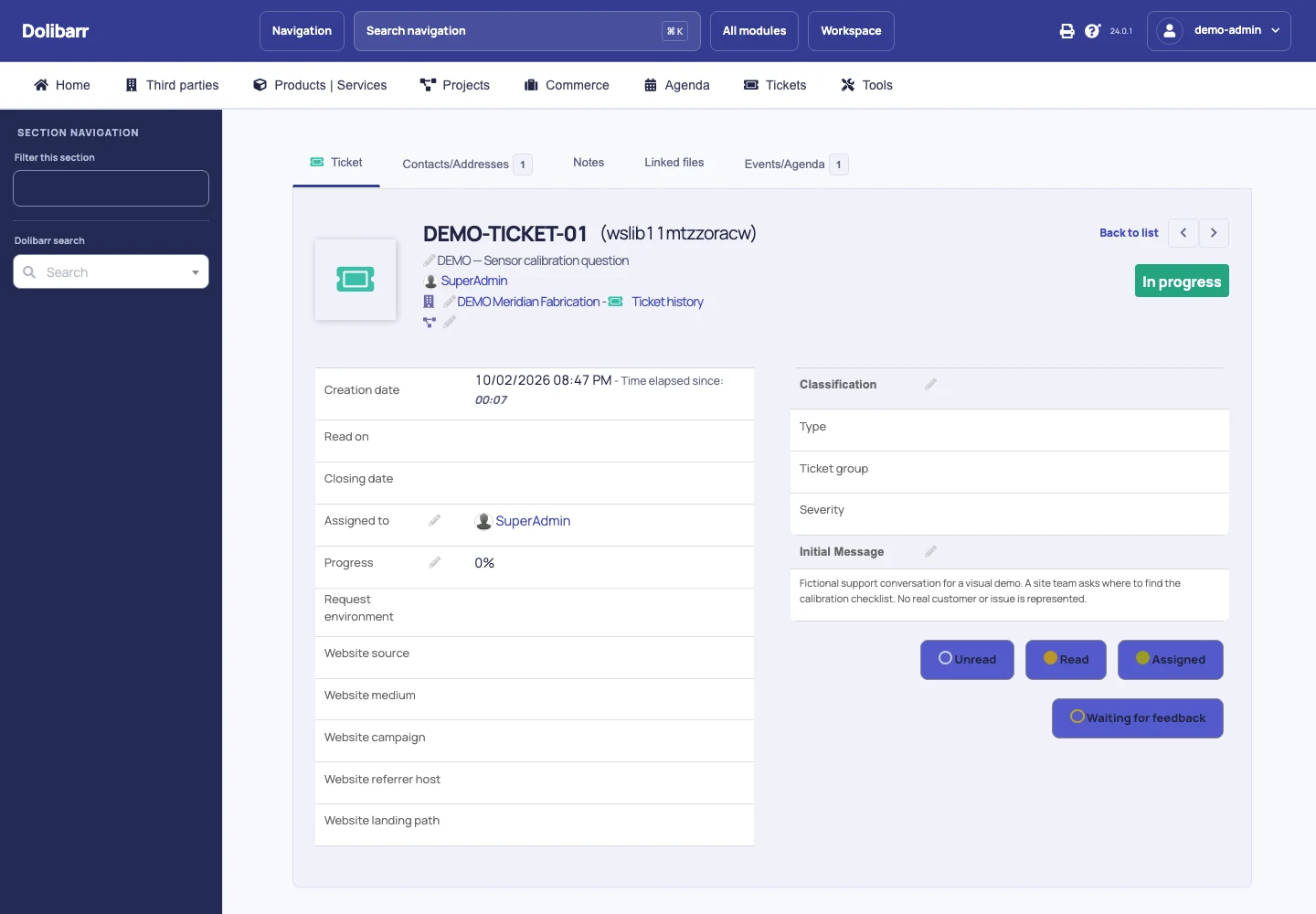Screen dimensions: 1316x914
Task: Open the Workspace menu
Action: (x=851, y=31)
